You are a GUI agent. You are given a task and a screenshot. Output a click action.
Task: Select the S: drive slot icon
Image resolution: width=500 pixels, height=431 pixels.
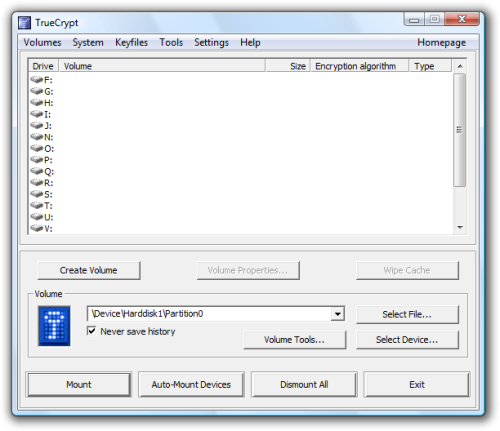pyautogui.click(x=36, y=194)
